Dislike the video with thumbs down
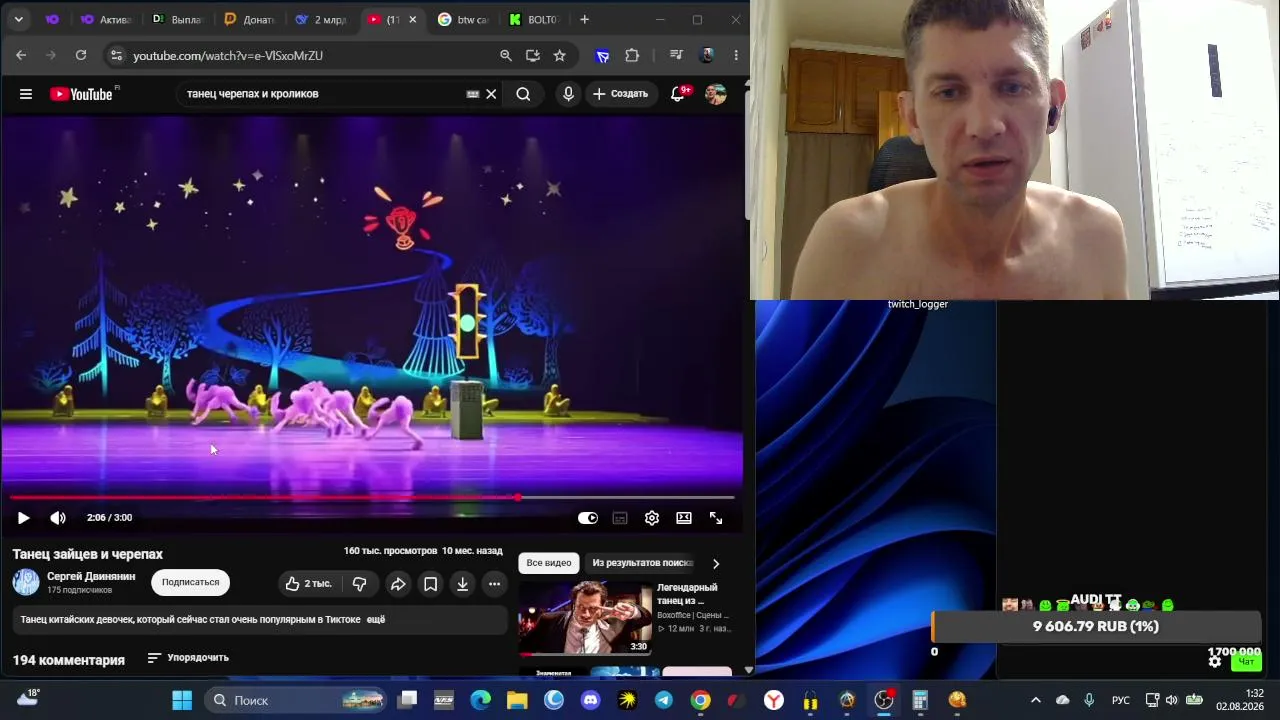1280x720 pixels. [360, 584]
